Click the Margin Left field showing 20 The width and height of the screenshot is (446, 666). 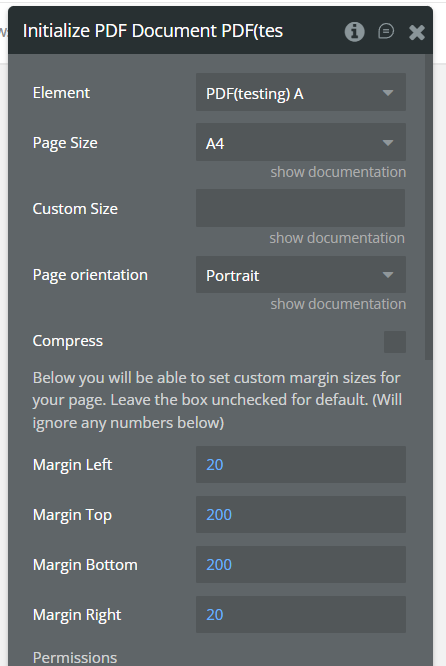(x=301, y=465)
